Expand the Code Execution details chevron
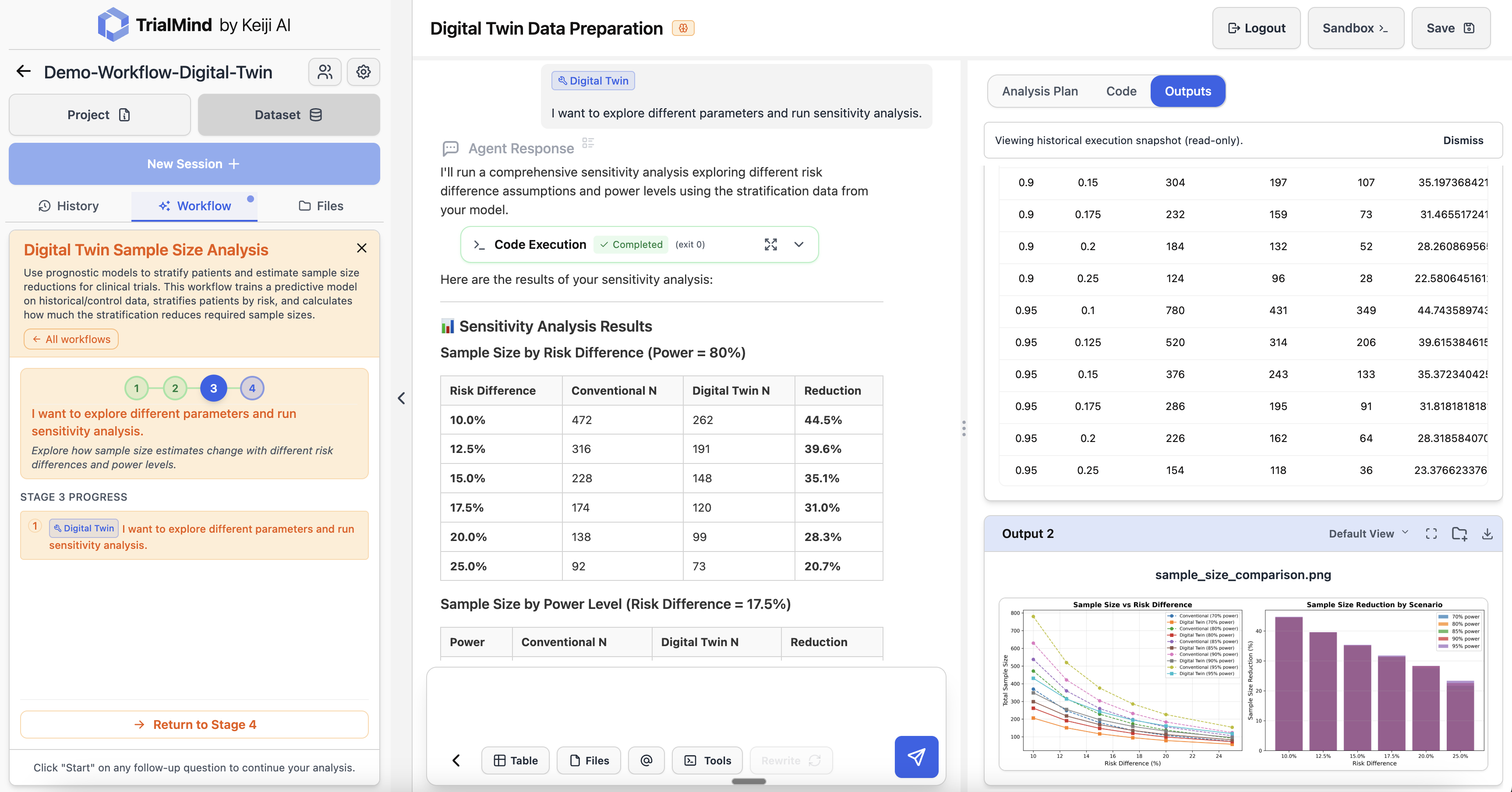The width and height of the screenshot is (1512, 792). [798, 244]
